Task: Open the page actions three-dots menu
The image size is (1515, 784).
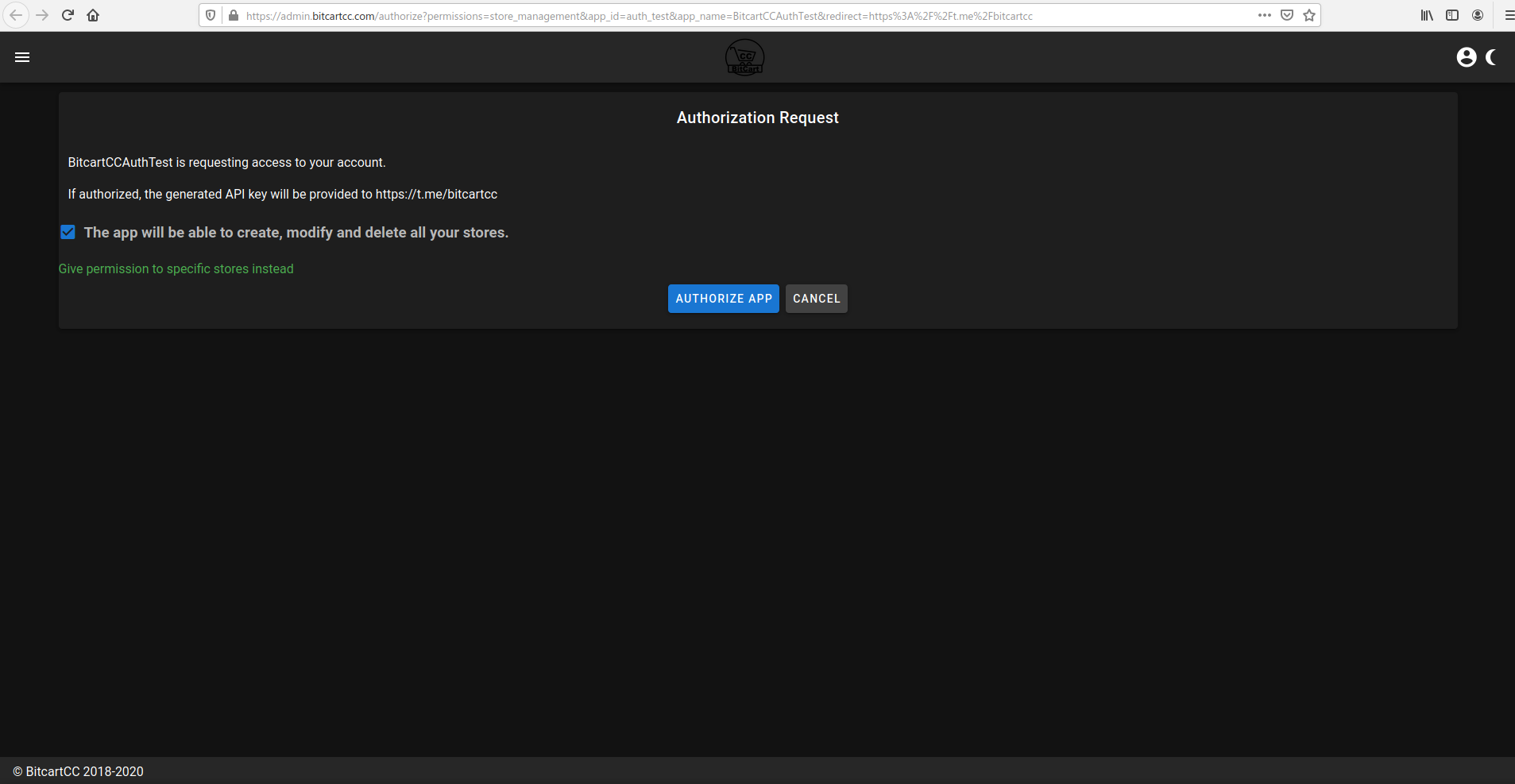Action: point(1265,15)
